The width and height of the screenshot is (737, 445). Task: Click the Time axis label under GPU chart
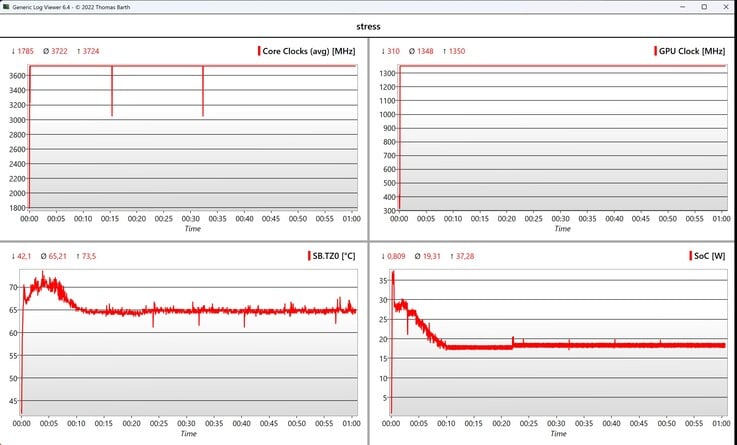tap(562, 228)
